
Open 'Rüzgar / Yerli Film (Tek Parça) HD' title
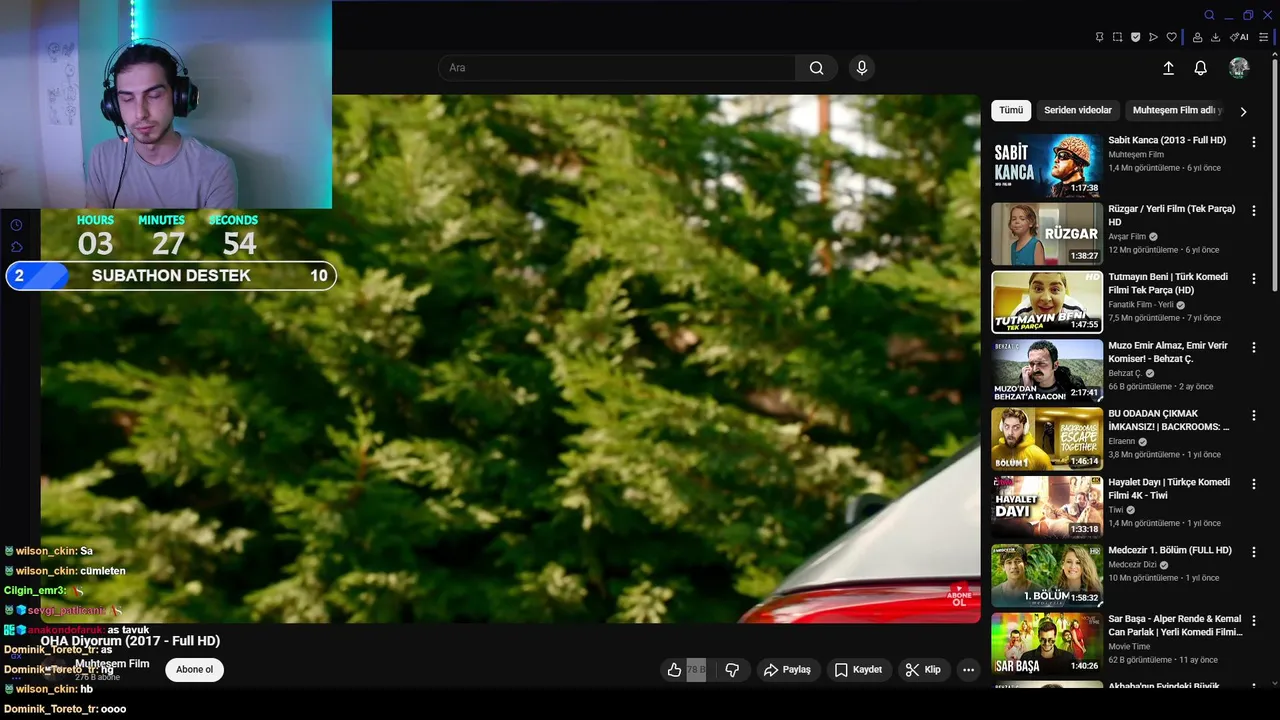coord(1172,215)
